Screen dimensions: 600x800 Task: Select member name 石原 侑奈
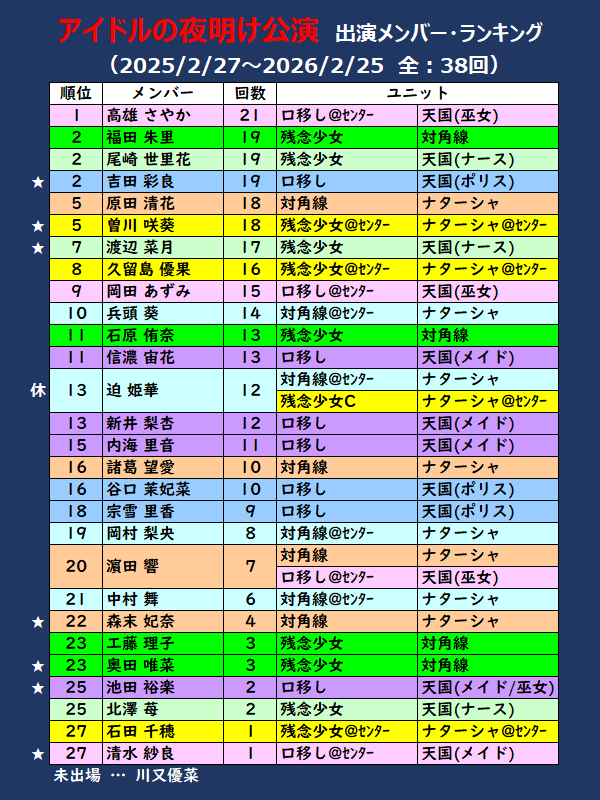[x=140, y=335]
